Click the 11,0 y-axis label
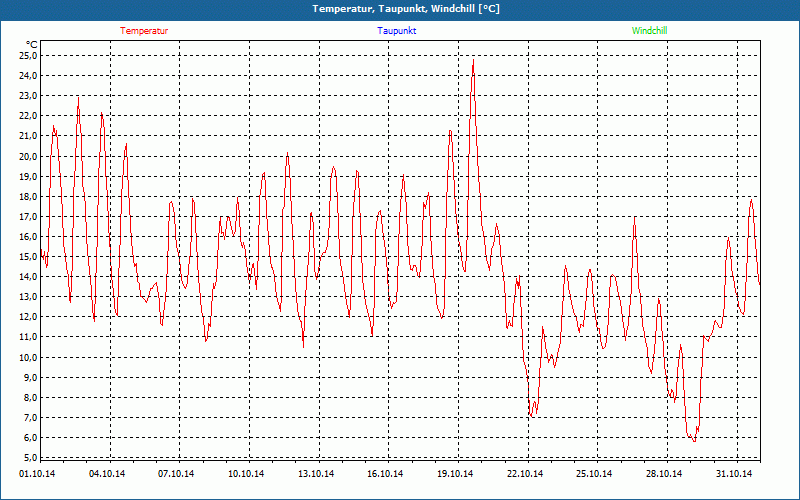The height and width of the screenshot is (500, 800). [29, 337]
